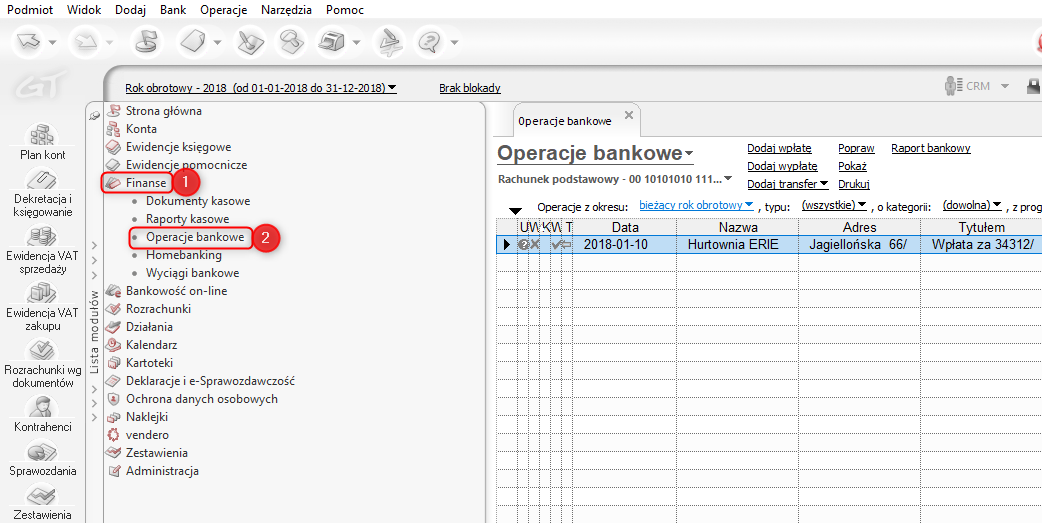Open the kategorii (dowolna) filter dropdown
This screenshot has height=523, width=1042.
pyautogui.click(x=972, y=205)
